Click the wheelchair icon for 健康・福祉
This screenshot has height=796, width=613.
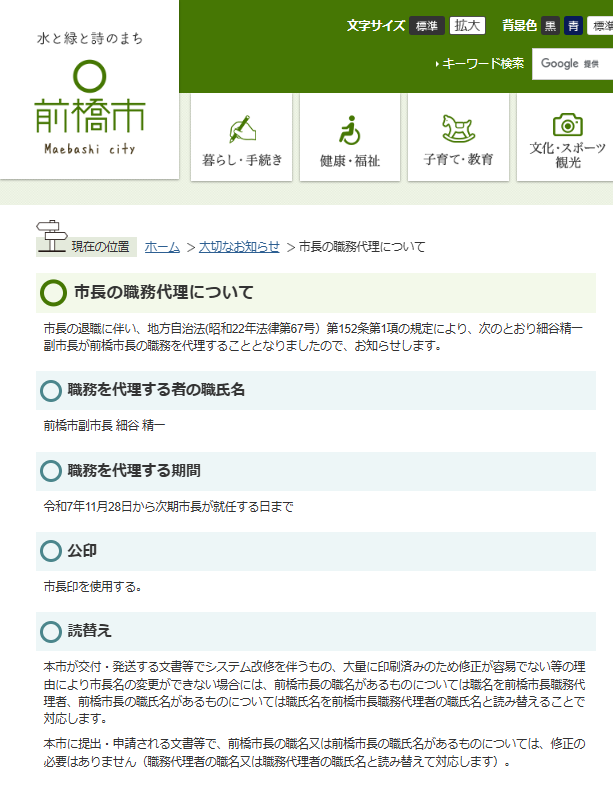point(350,129)
